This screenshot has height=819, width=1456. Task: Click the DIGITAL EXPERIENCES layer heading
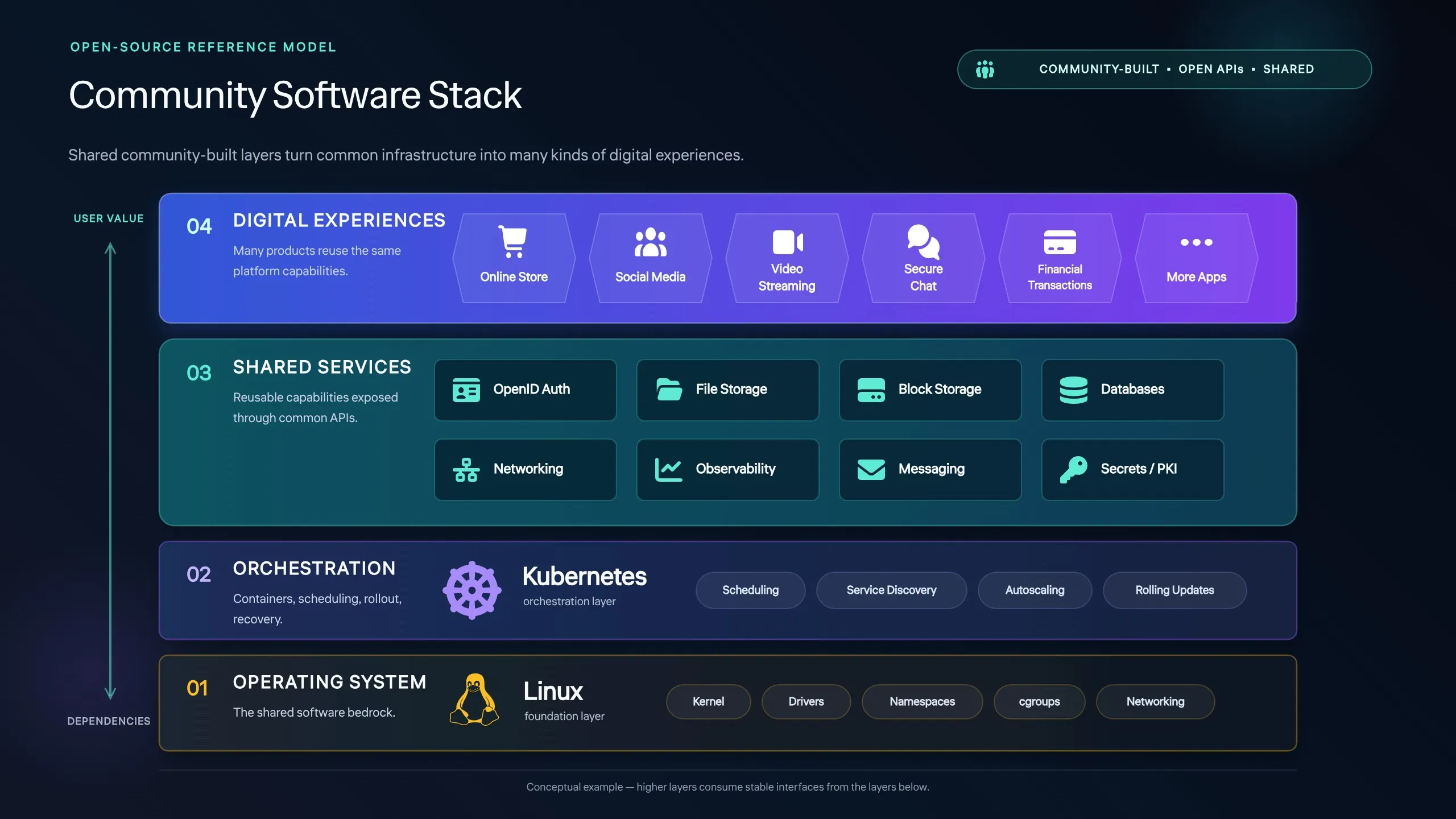click(x=339, y=221)
